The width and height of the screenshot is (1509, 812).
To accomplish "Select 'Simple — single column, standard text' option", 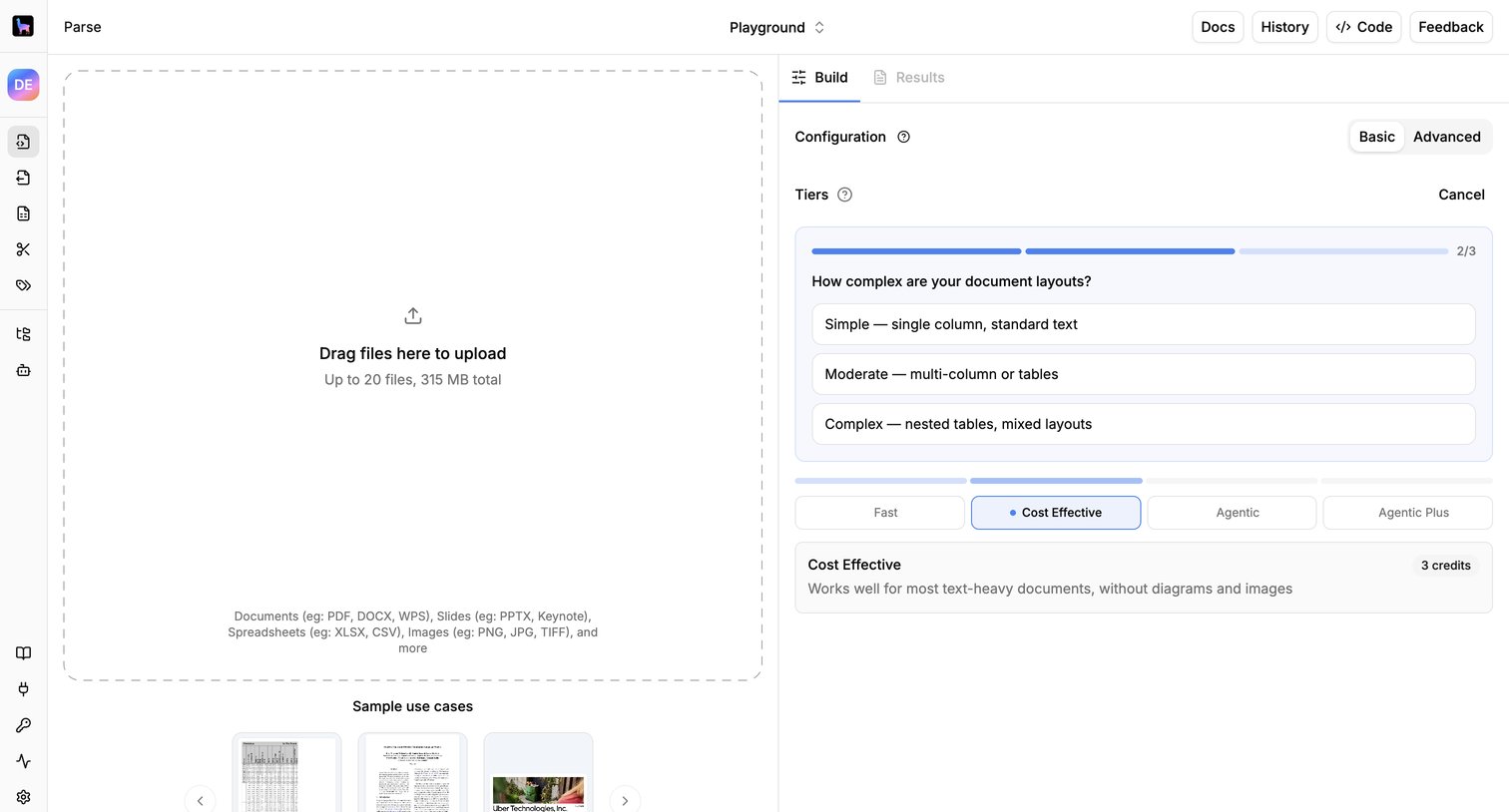I will (1144, 324).
